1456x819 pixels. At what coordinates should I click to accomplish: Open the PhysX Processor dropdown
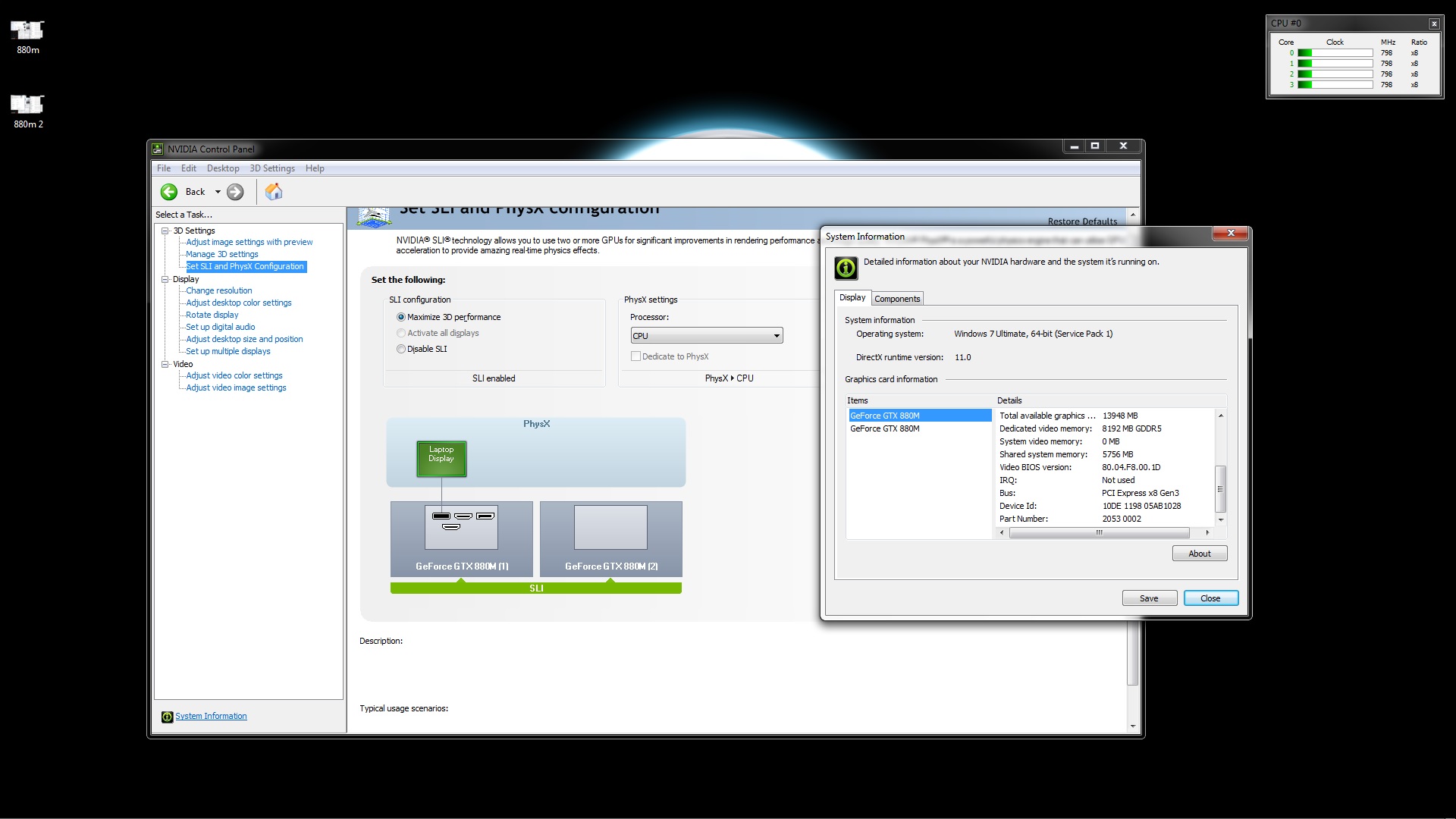(x=706, y=336)
